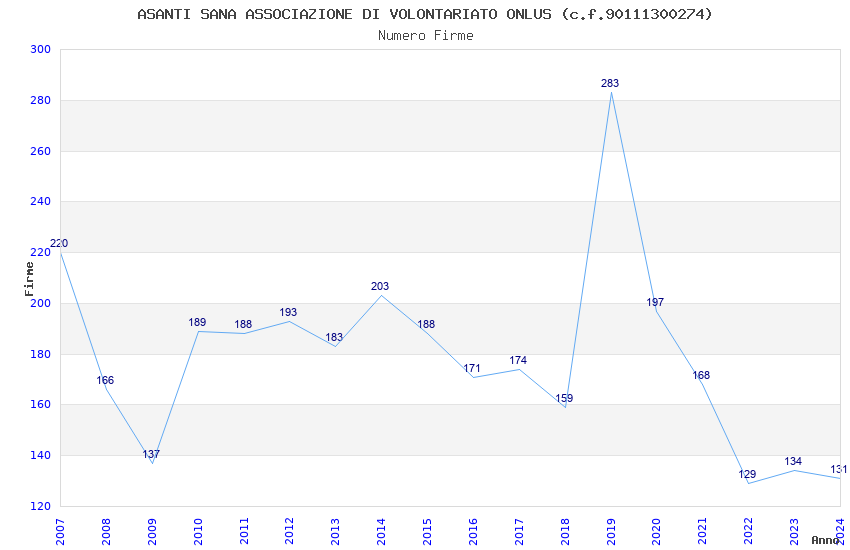The width and height of the screenshot is (850, 550).
Task: Click x-axis year 2015
Action: pos(427,532)
